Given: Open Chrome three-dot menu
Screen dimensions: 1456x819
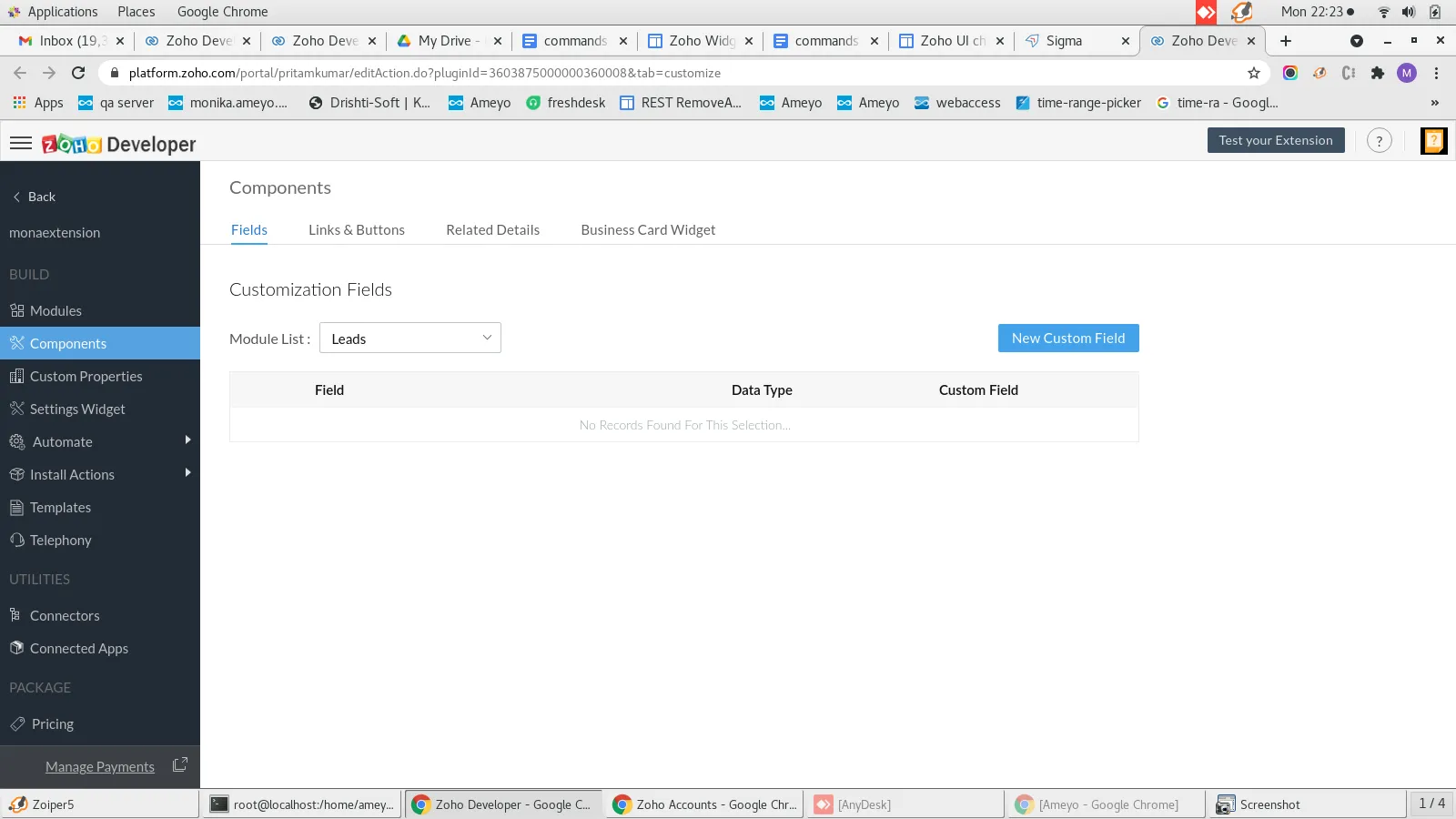Looking at the screenshot, I should 1437,73.
